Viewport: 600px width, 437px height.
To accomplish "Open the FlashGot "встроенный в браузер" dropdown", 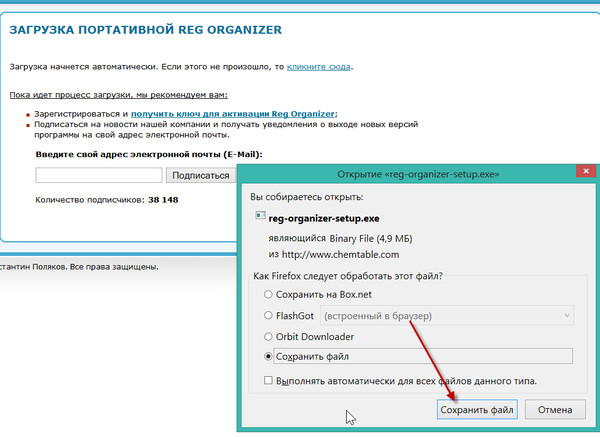I will pos(447,316).
